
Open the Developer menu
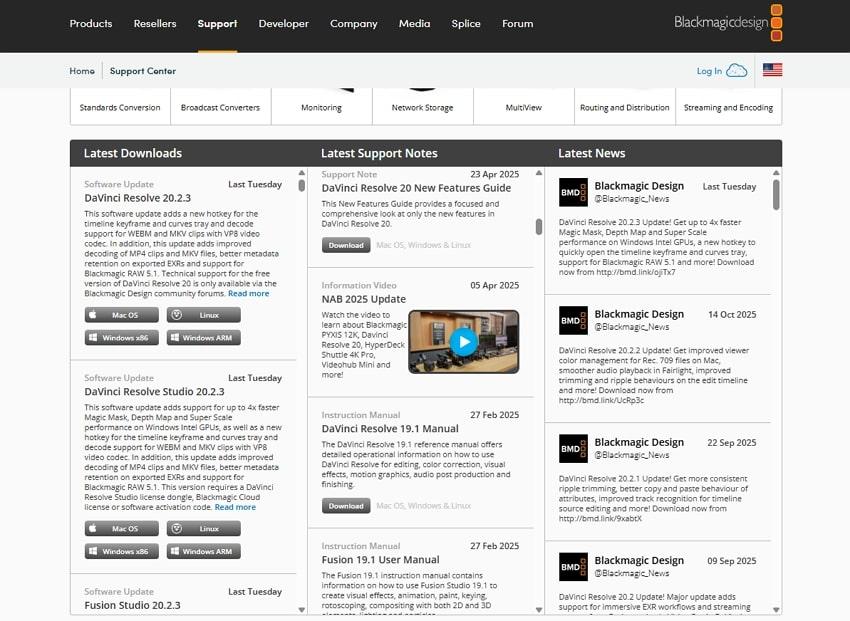(x=284, y=24)
